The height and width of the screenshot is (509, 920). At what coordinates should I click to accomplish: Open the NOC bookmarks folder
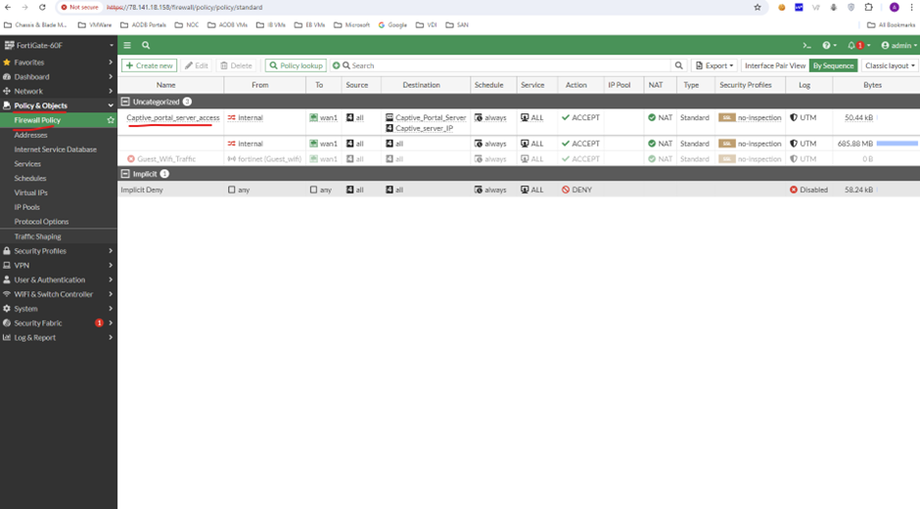[187, 25]
